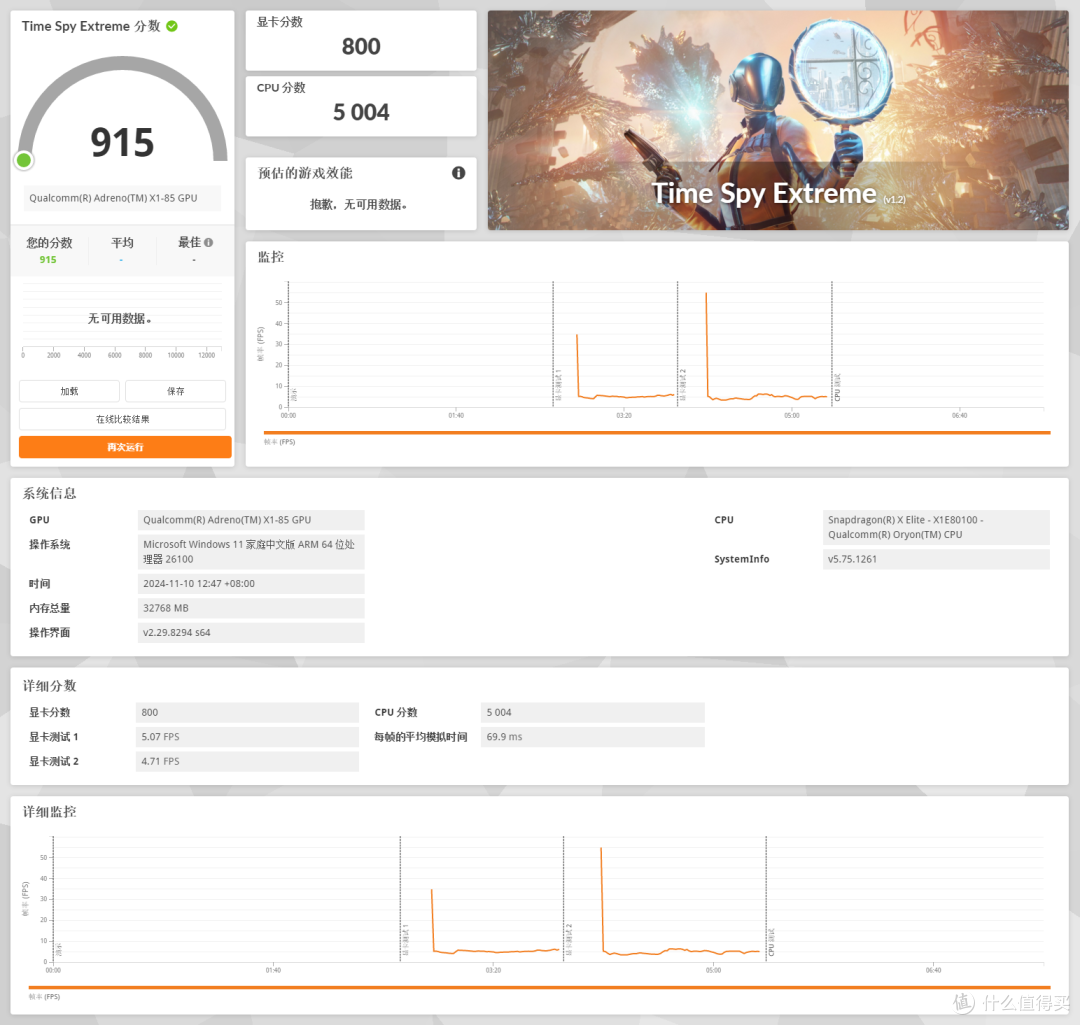Select the CPU 分数 5 004 card
The image size is (1080, 1025).
click(361, 106)
